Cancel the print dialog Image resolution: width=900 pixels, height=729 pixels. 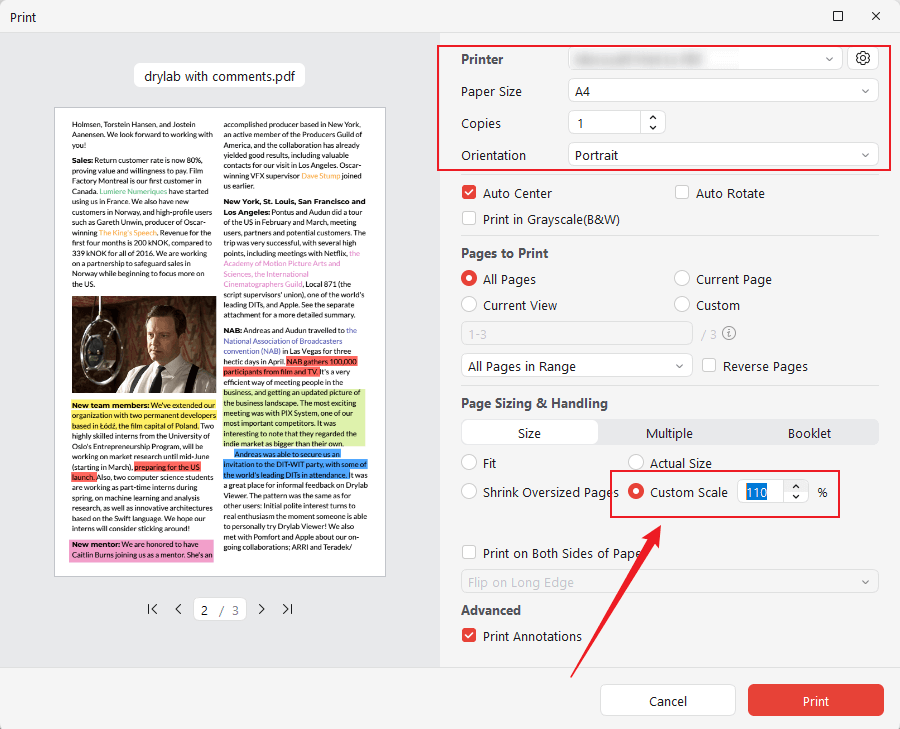click(x=667, y=700)
